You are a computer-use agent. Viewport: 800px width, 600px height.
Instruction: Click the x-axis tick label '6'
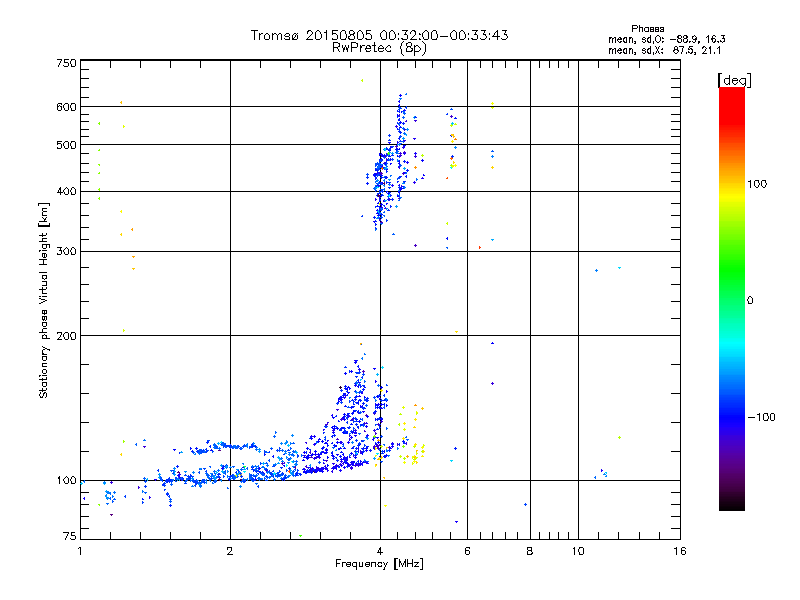click(x=467, y=551)
